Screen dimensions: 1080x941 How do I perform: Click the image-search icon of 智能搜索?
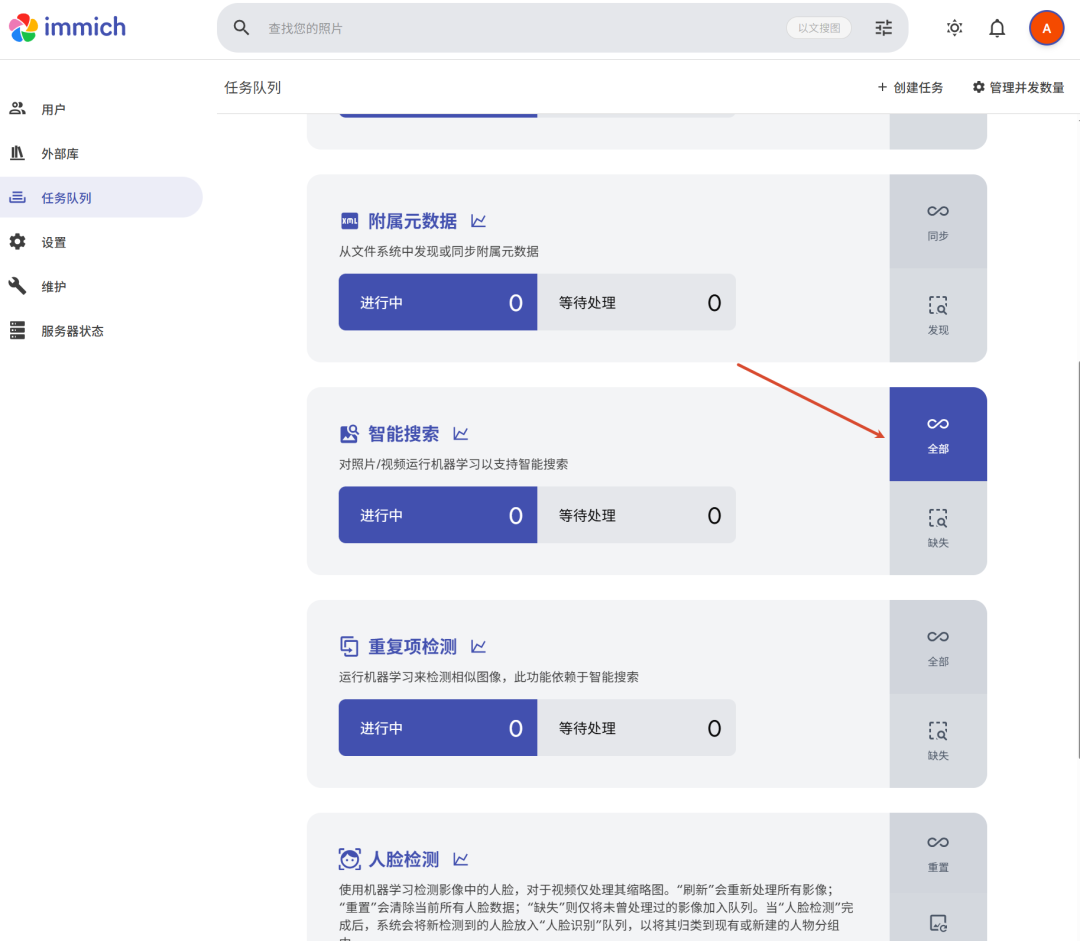(x=350, y=434)
